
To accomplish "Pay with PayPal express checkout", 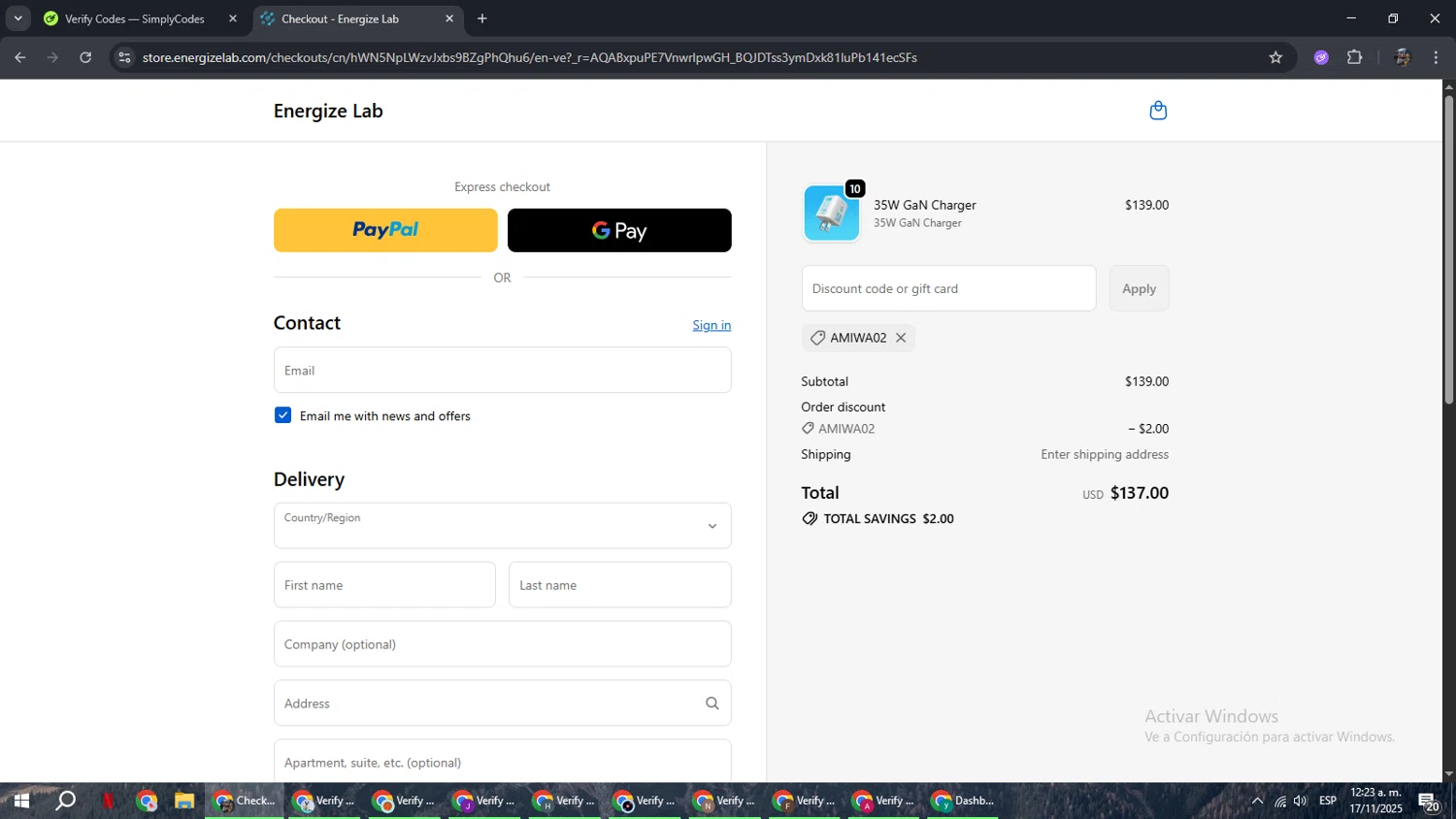I will (385, 230).
